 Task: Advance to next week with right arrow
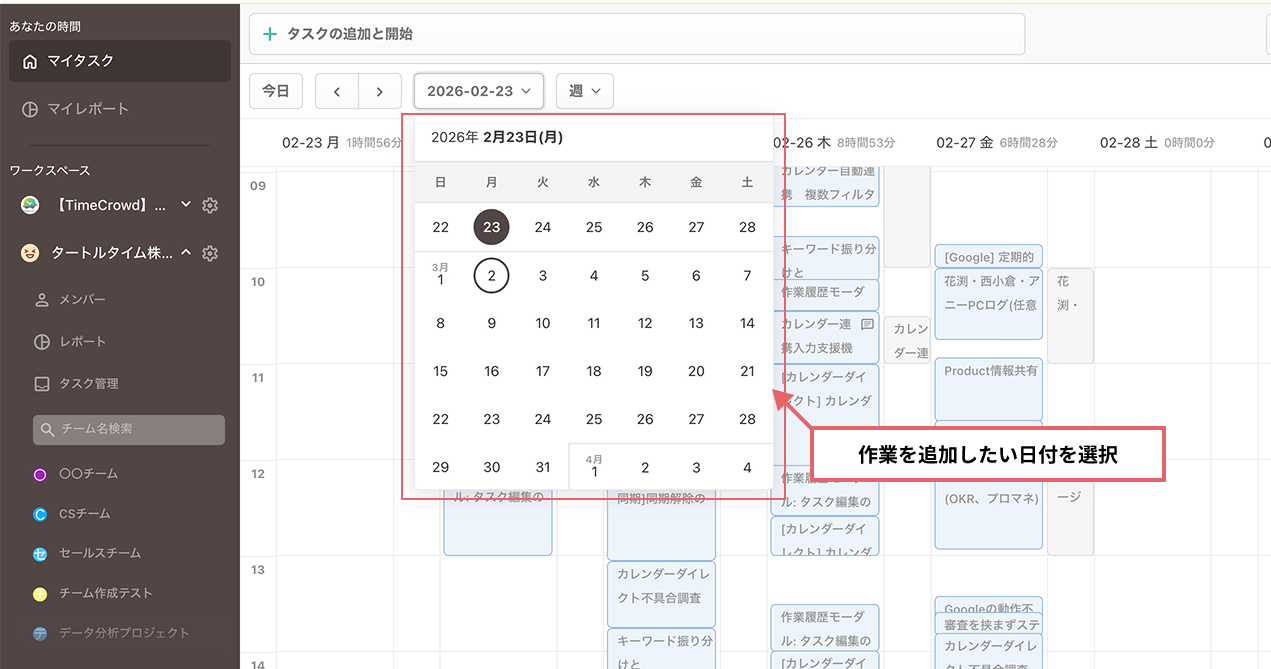click(380, 91)
